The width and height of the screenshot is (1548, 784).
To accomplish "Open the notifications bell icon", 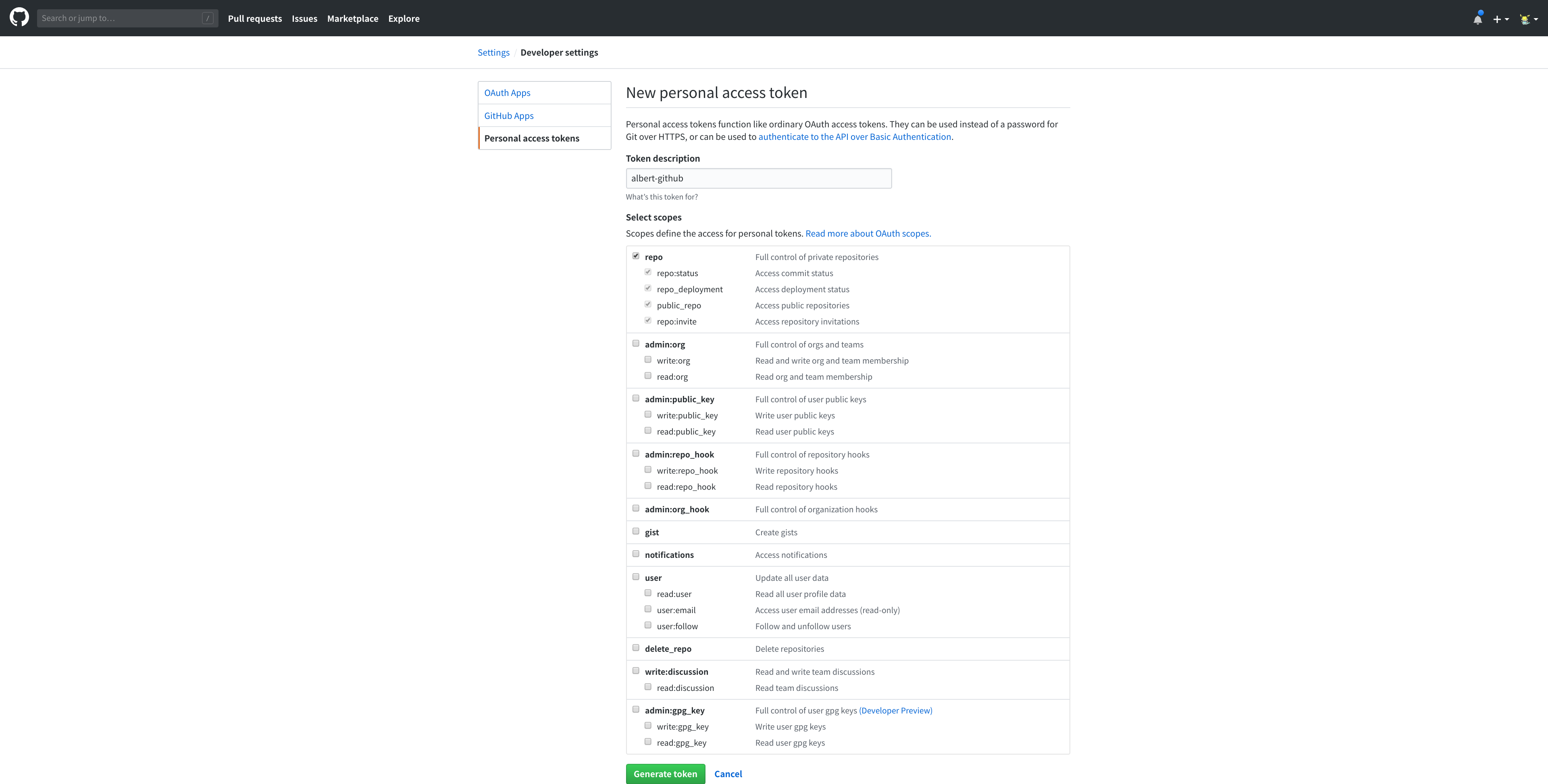I will pos(1477,19).
